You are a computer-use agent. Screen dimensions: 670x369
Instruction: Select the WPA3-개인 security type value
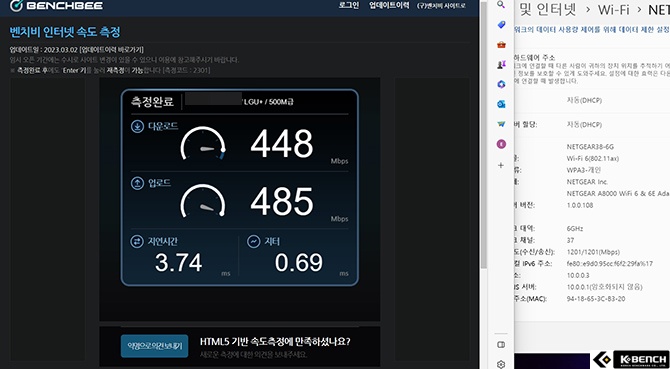584,170
